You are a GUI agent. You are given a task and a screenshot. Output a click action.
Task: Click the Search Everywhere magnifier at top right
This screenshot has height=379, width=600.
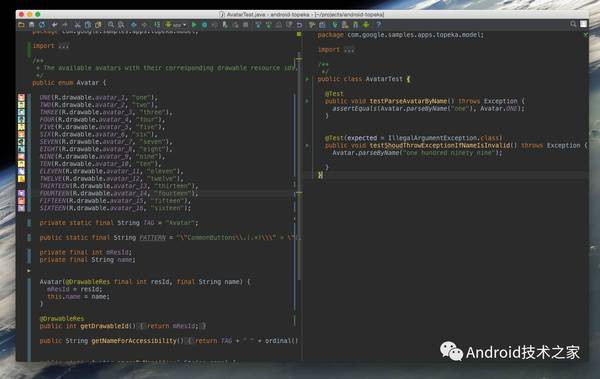coord(573,24)
